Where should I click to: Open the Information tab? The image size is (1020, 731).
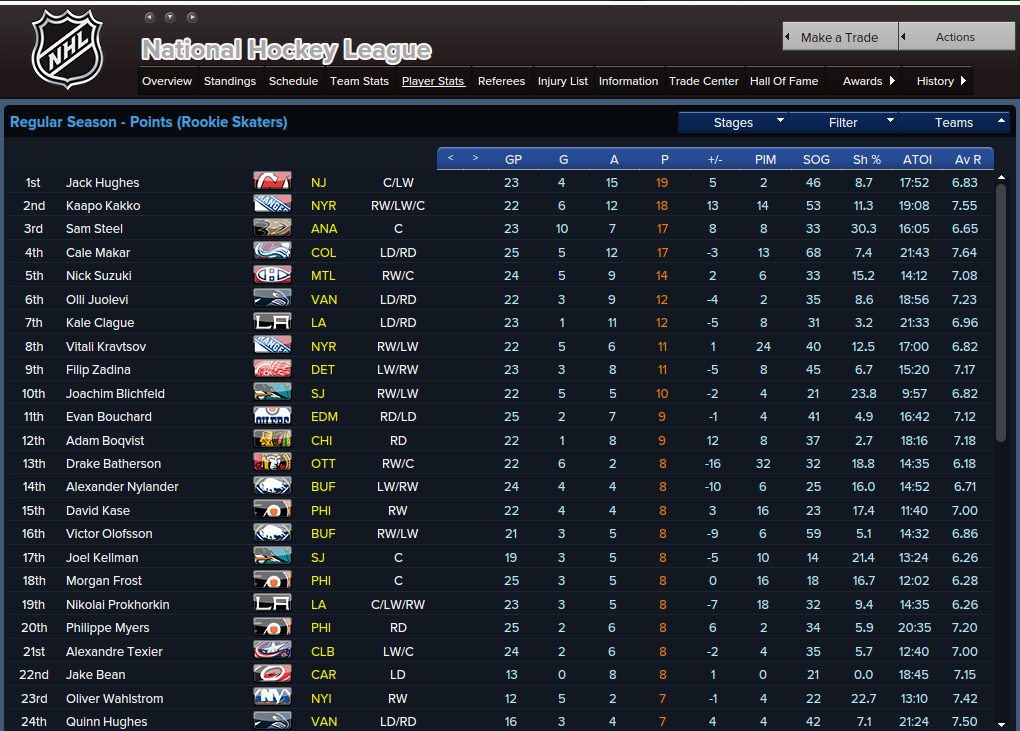coord(628,81)
